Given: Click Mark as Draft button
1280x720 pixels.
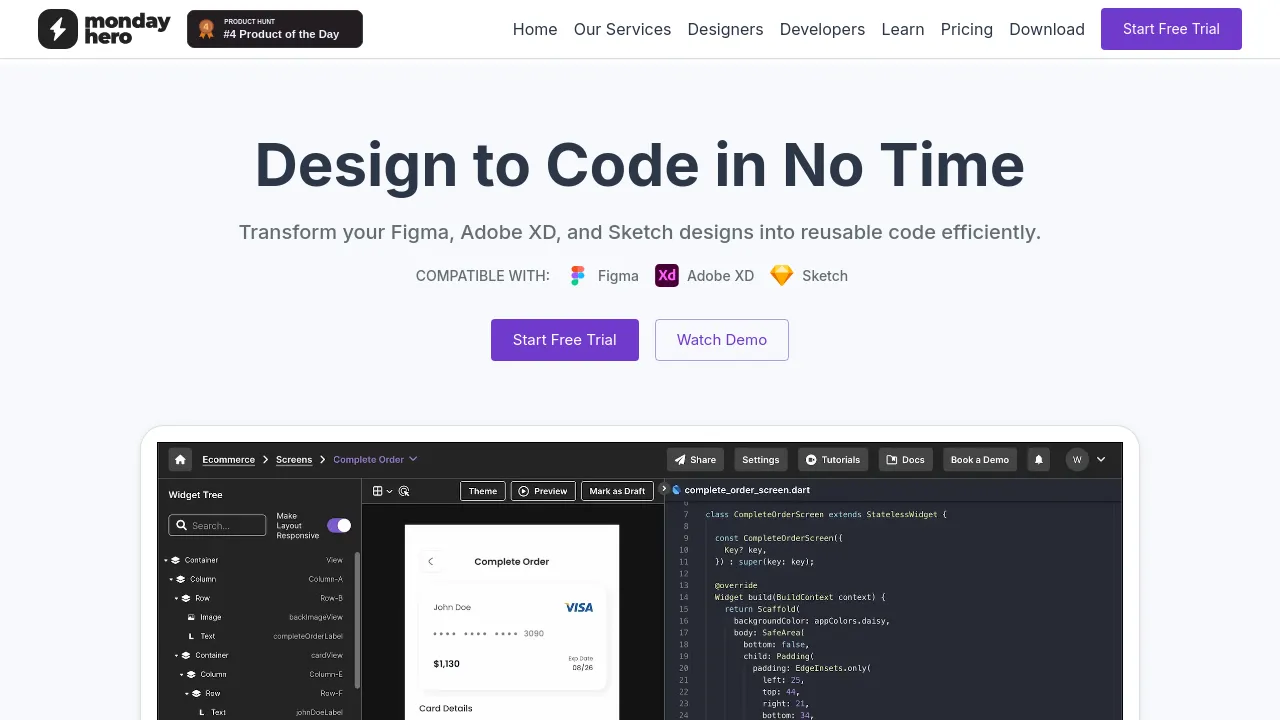Looking at the screenshot, I should click(x=617, y=491).
